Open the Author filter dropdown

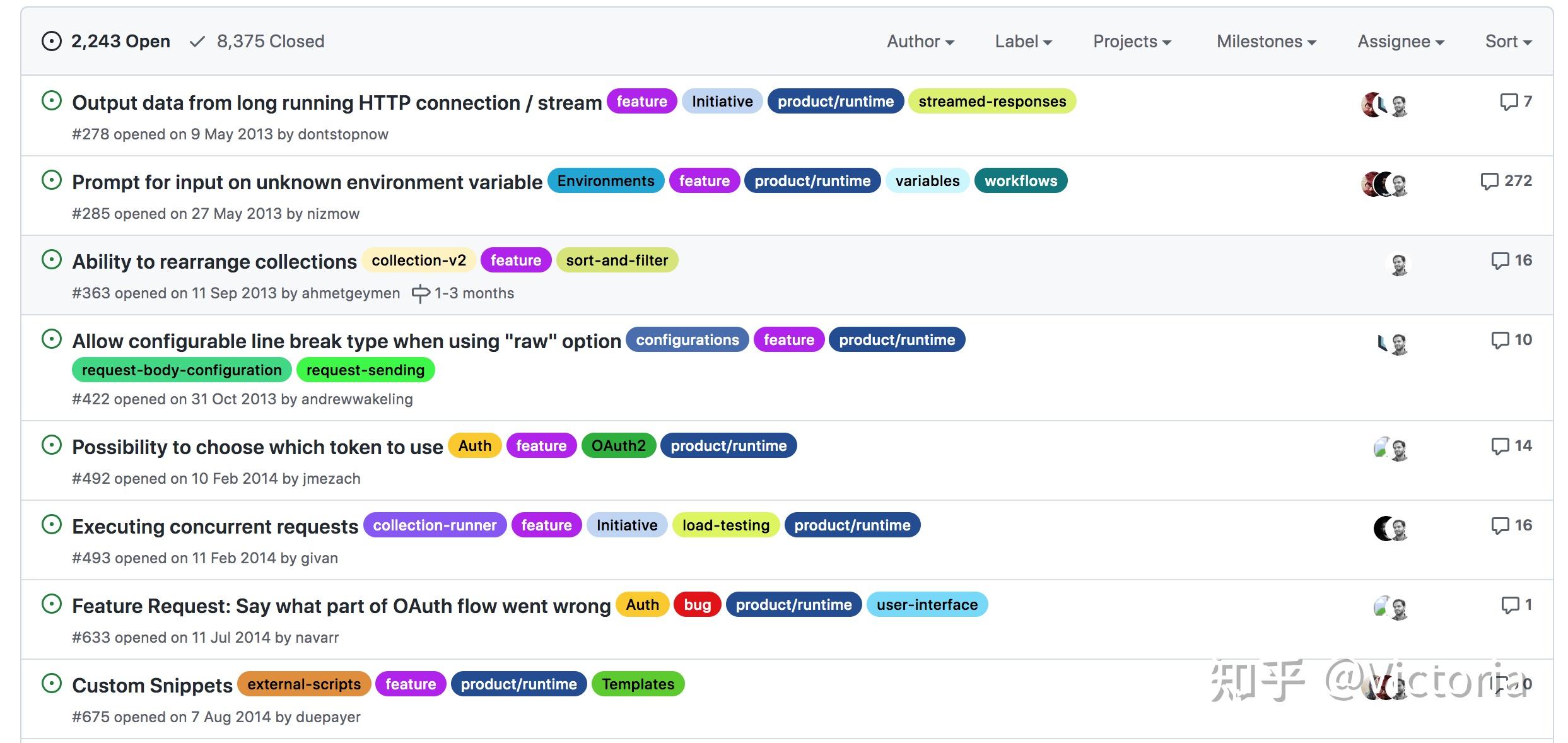coord(920,42)
